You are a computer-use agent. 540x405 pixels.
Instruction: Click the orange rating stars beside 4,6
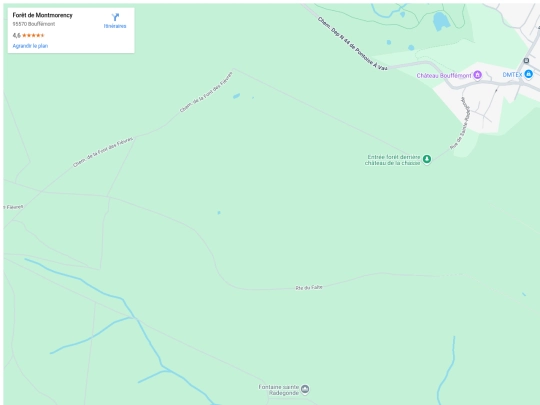coord(33,35)
